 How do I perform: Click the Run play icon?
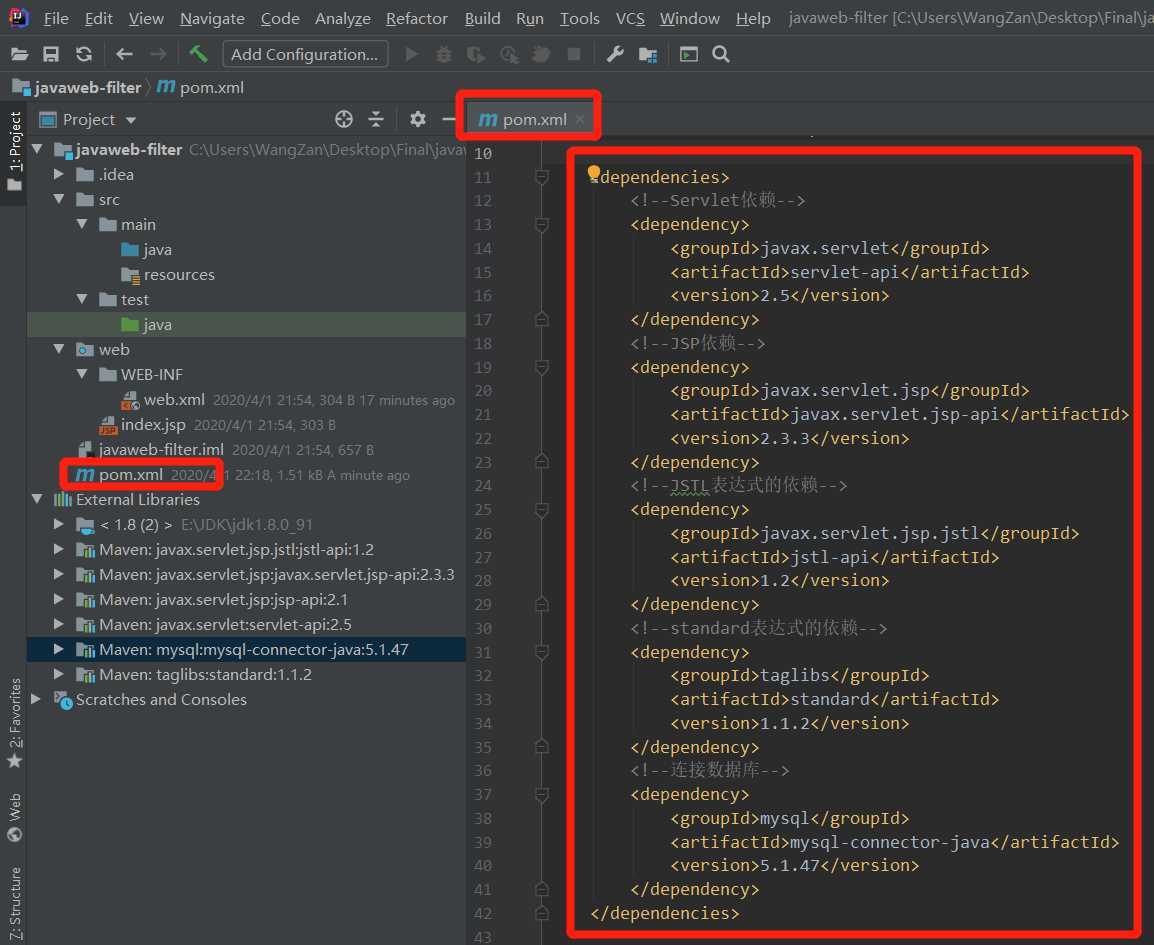[411, 54]
